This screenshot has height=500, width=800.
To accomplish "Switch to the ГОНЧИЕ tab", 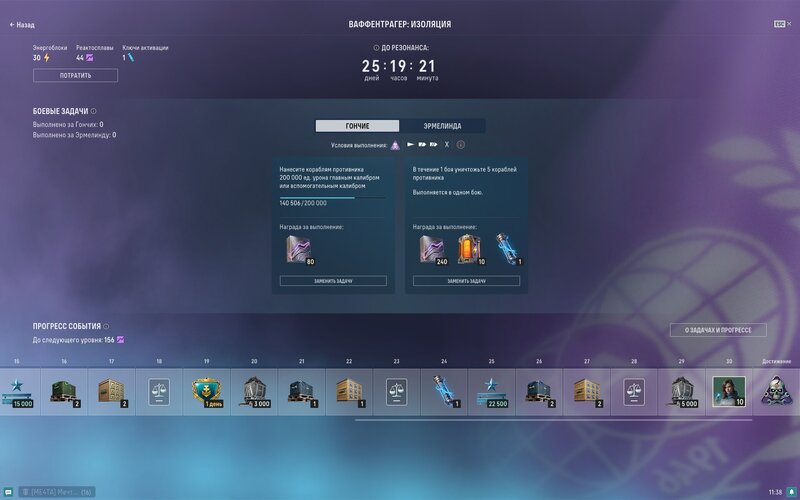I will (357, 126).
